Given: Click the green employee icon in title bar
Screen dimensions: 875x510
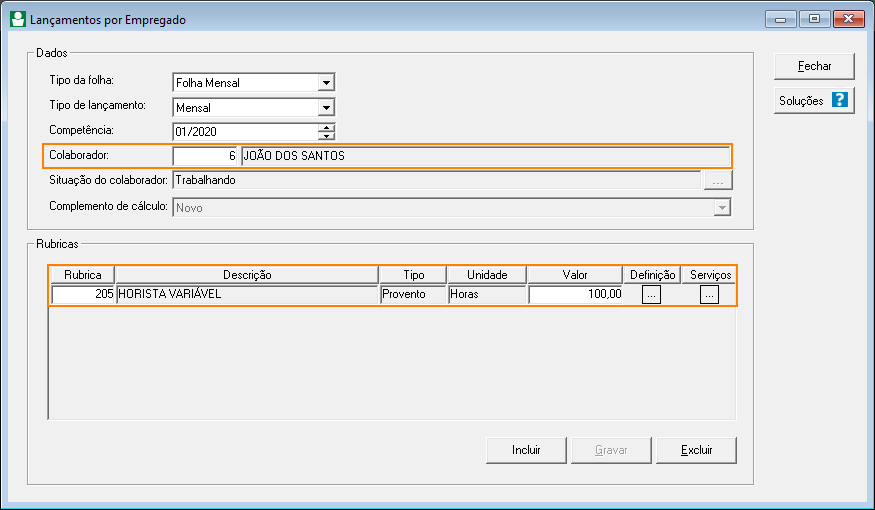Looking at the screenshot, I should click(18, 19).
